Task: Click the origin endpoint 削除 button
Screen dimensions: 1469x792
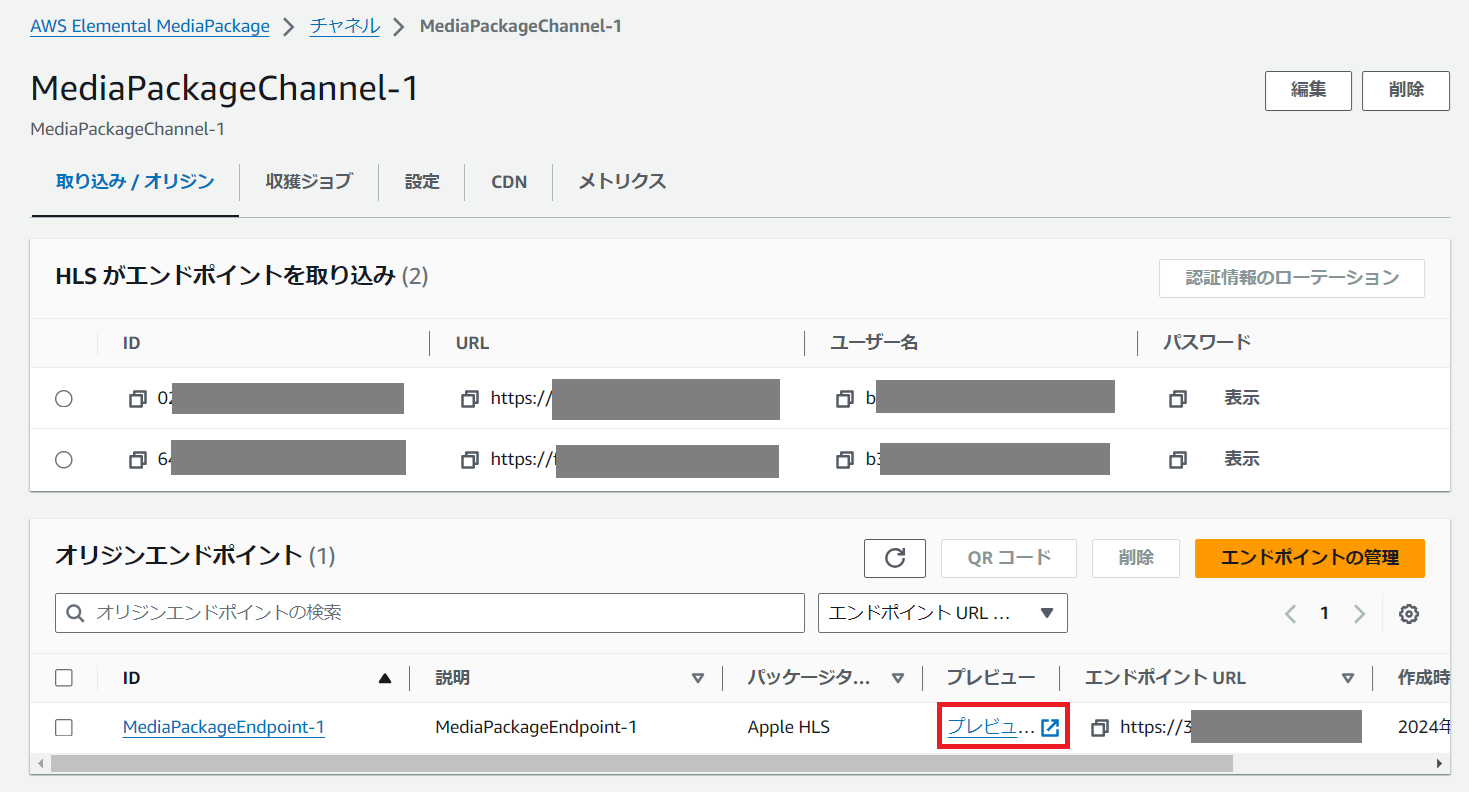Action: tap(1136, 558)
